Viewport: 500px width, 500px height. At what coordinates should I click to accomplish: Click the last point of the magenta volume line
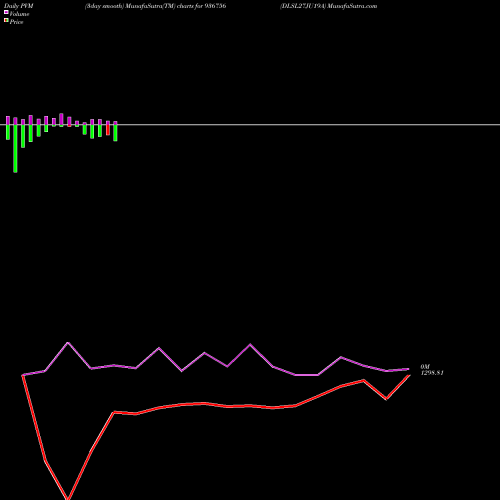point(408,369)
